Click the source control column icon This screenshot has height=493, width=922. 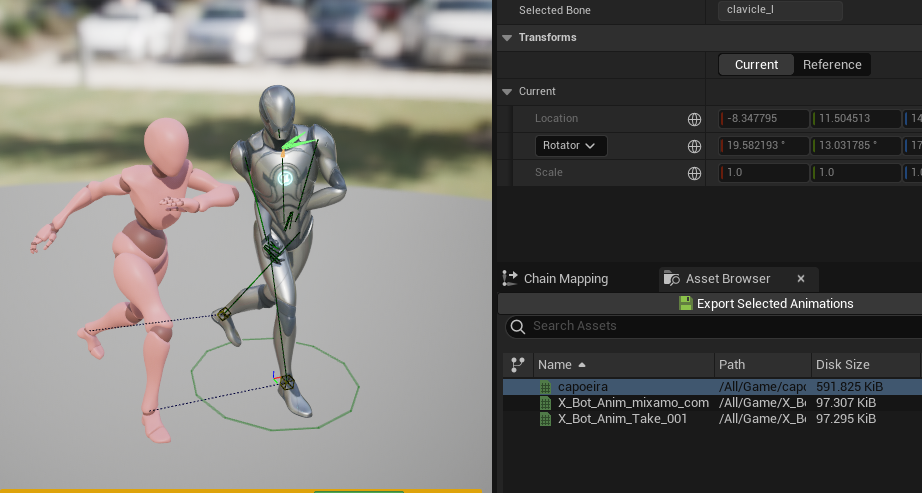click(x=517, y=365)
